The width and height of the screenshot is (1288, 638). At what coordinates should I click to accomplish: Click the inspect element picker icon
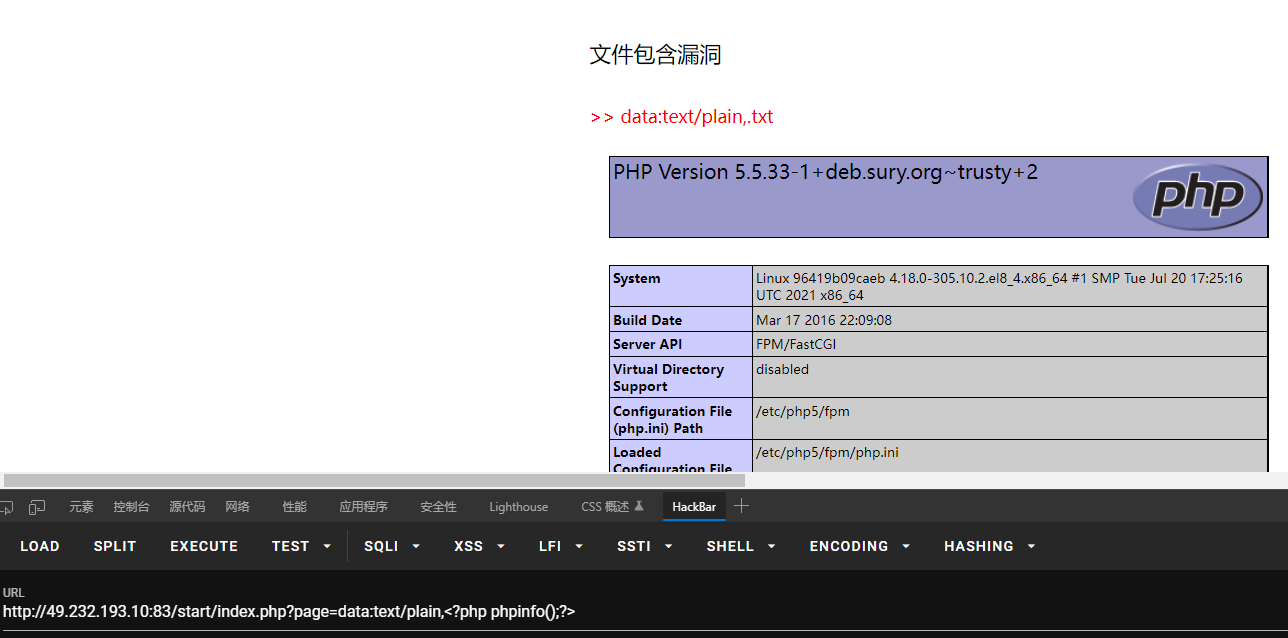click(x=6, y=507)
